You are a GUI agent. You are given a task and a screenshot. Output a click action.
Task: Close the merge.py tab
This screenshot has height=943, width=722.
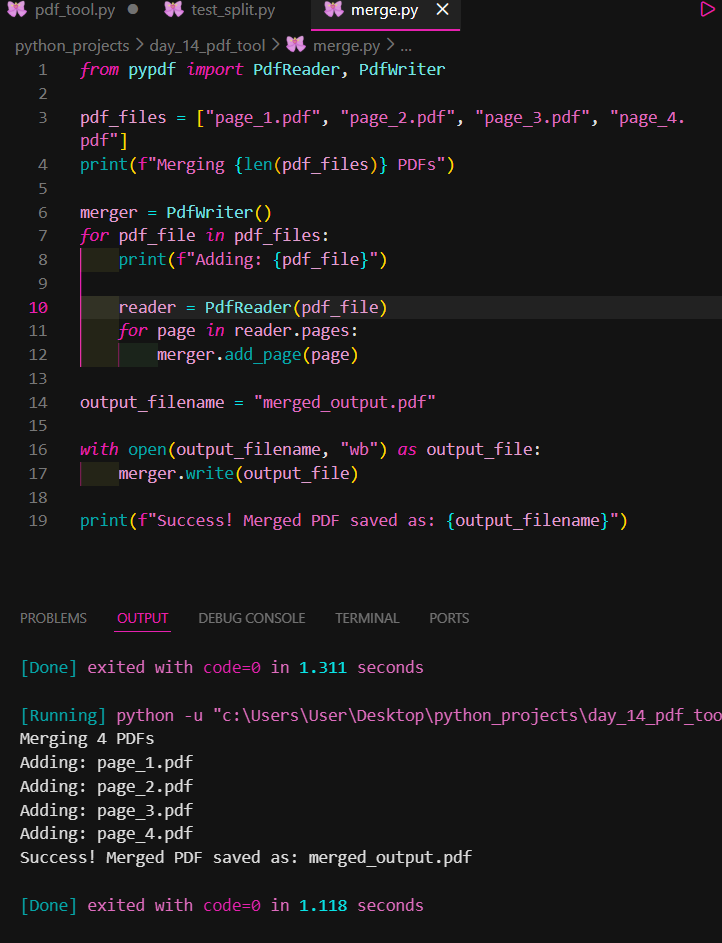pos(442,10)
